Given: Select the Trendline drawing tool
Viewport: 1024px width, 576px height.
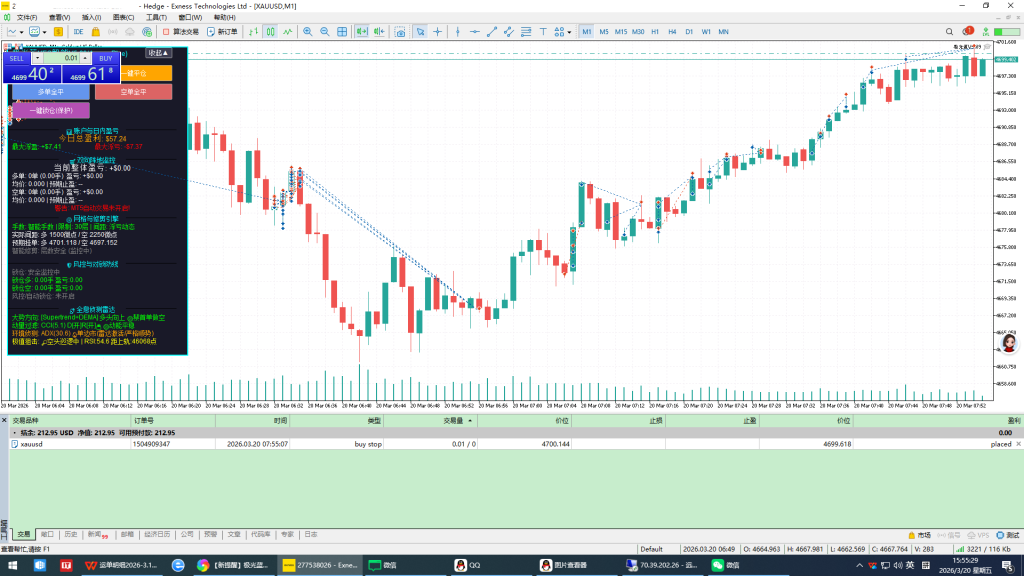Looking at the screenshot, I should point(492,31).
